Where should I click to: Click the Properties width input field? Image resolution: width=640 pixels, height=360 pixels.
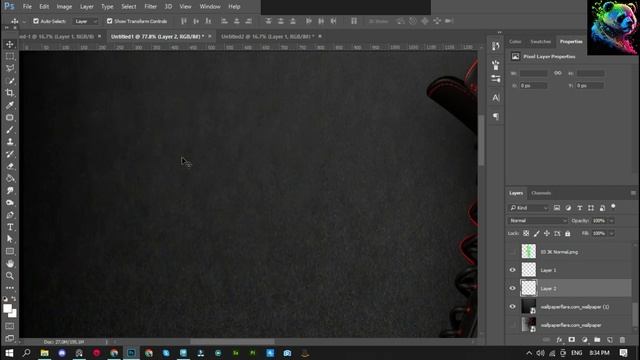coord(533,73)
